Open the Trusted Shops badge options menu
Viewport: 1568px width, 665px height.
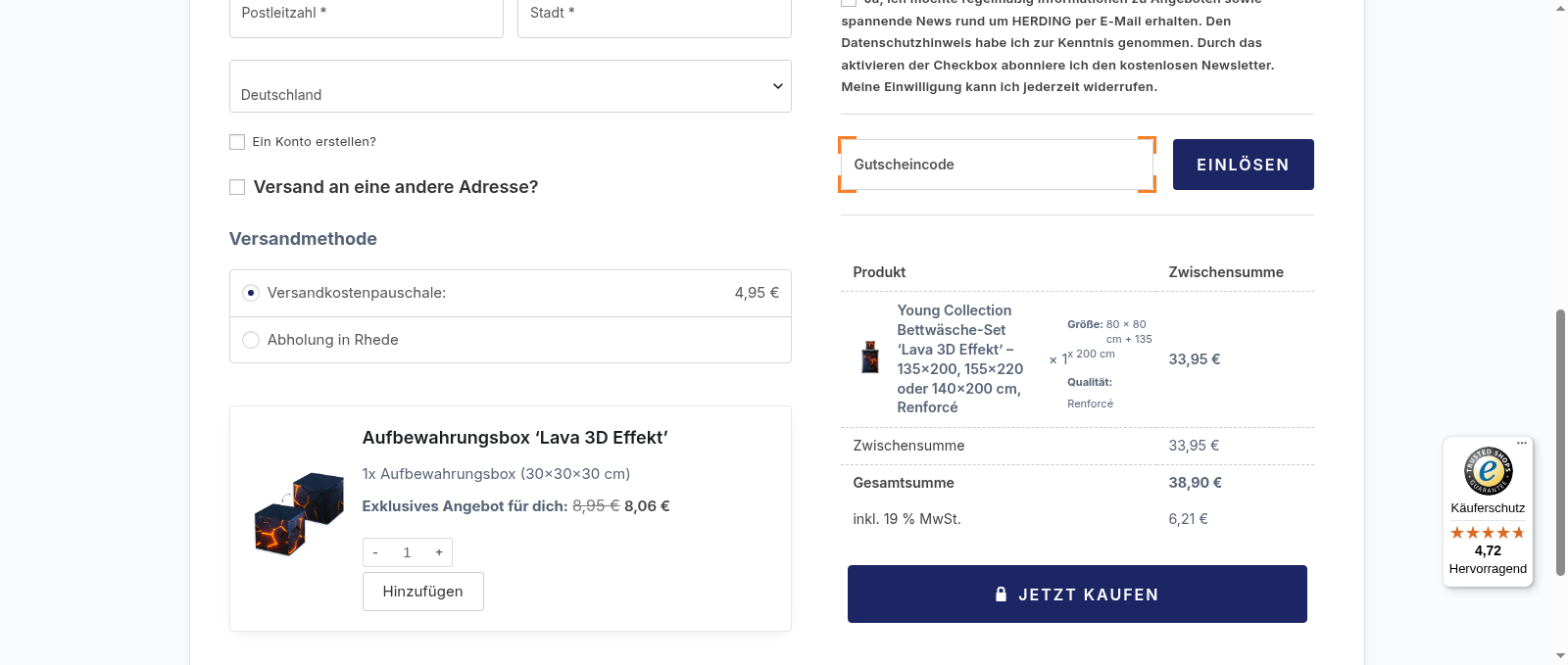(x=1521, y=443)
